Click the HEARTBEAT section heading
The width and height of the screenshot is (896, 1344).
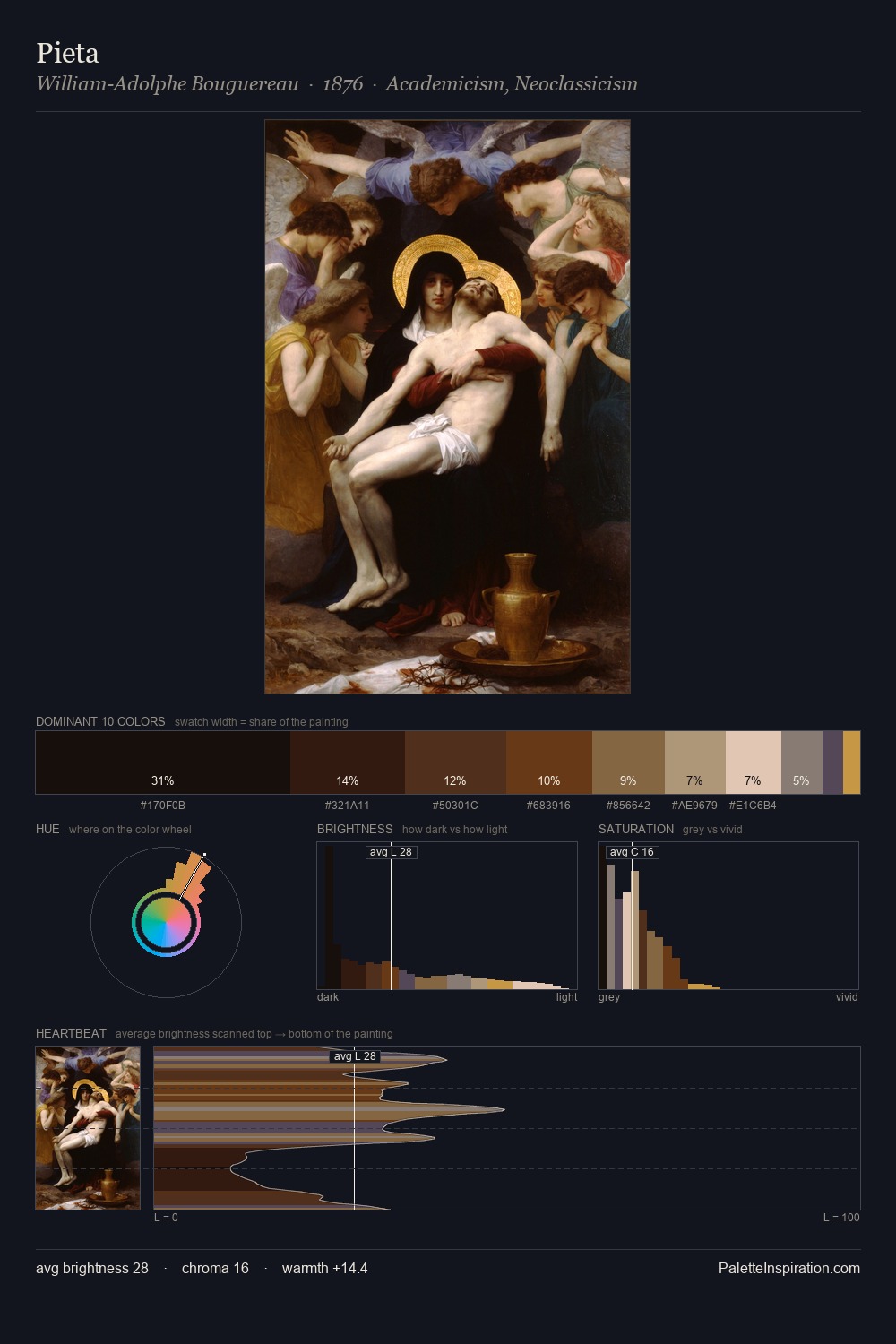pos(71,1033)
